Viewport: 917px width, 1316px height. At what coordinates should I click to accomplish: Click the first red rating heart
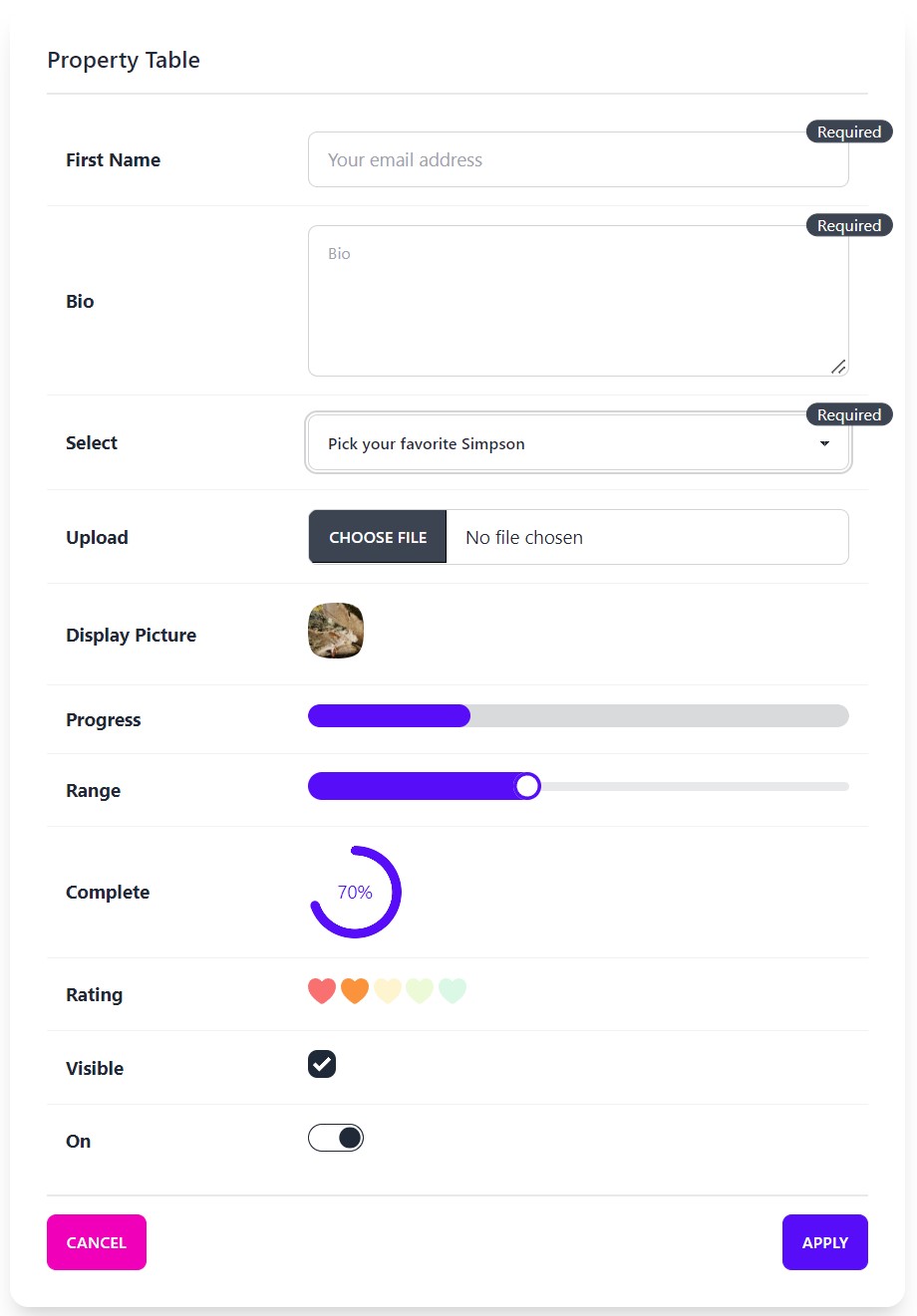point(322,991)
